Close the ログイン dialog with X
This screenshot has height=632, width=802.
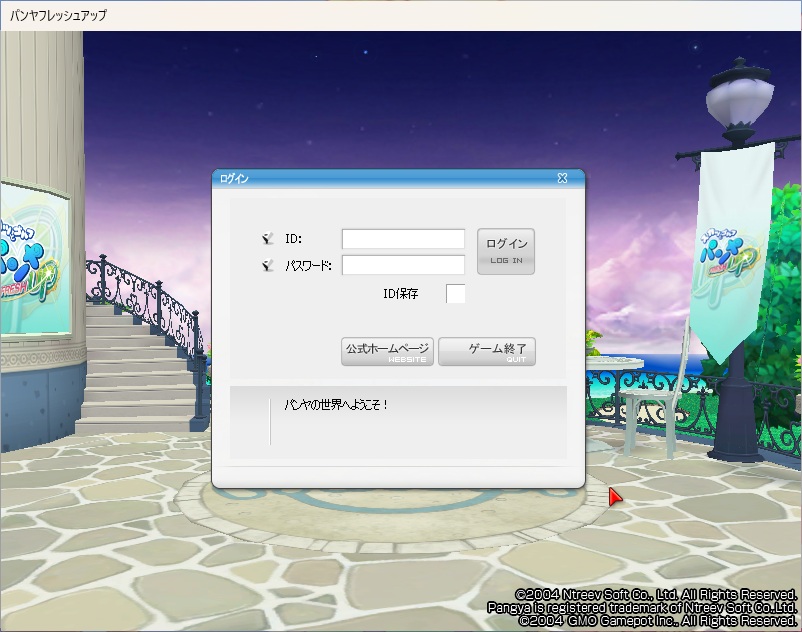point(562,178)
